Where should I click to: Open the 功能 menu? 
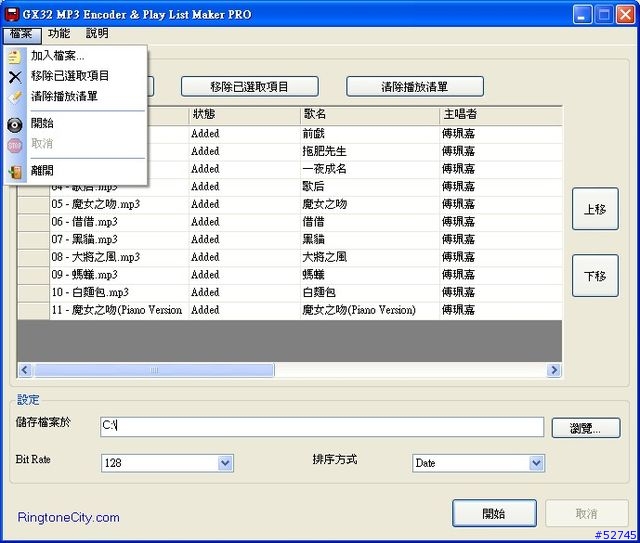pos(59,33)
